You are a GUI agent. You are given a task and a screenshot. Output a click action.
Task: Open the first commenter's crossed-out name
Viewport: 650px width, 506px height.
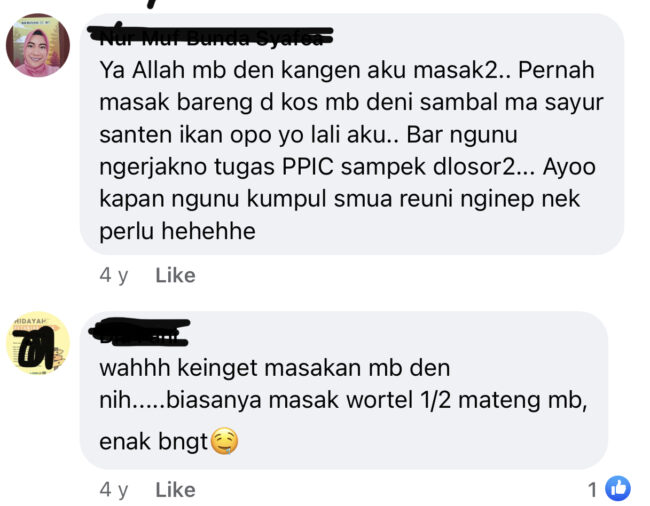click(x=211, y=36)
